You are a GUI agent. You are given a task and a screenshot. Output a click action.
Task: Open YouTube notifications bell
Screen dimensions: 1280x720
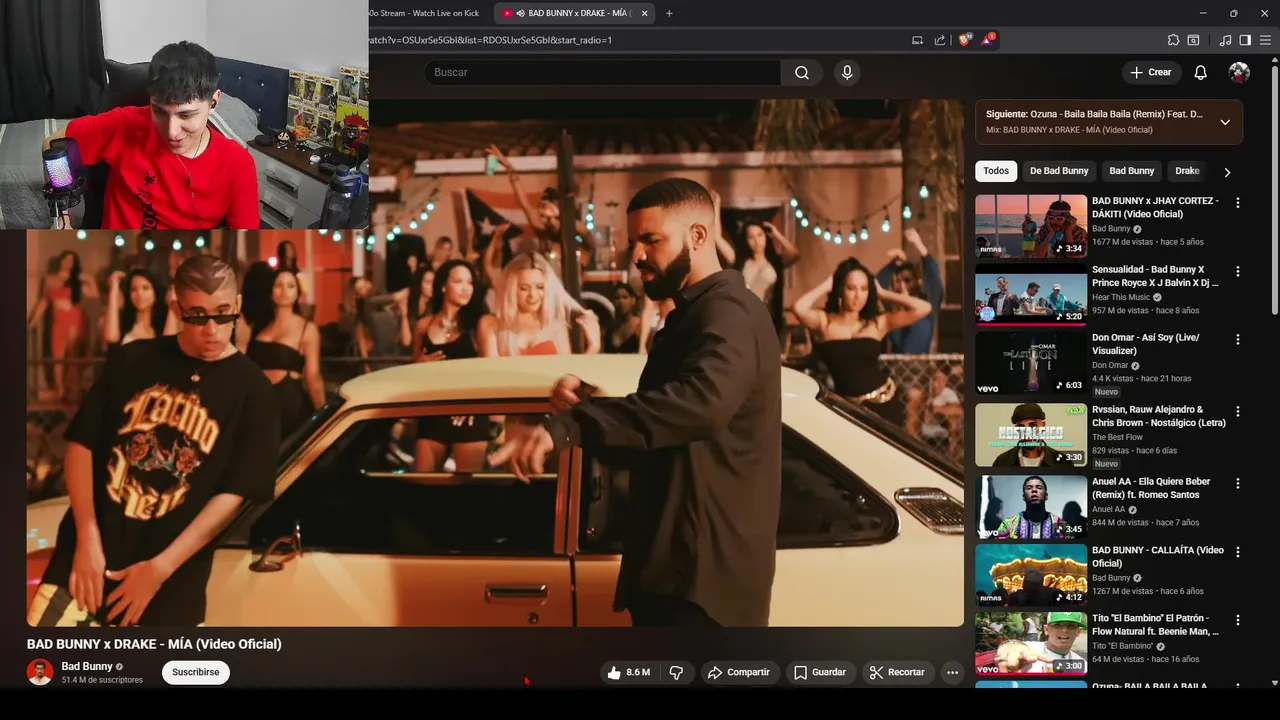point(1200,72)
